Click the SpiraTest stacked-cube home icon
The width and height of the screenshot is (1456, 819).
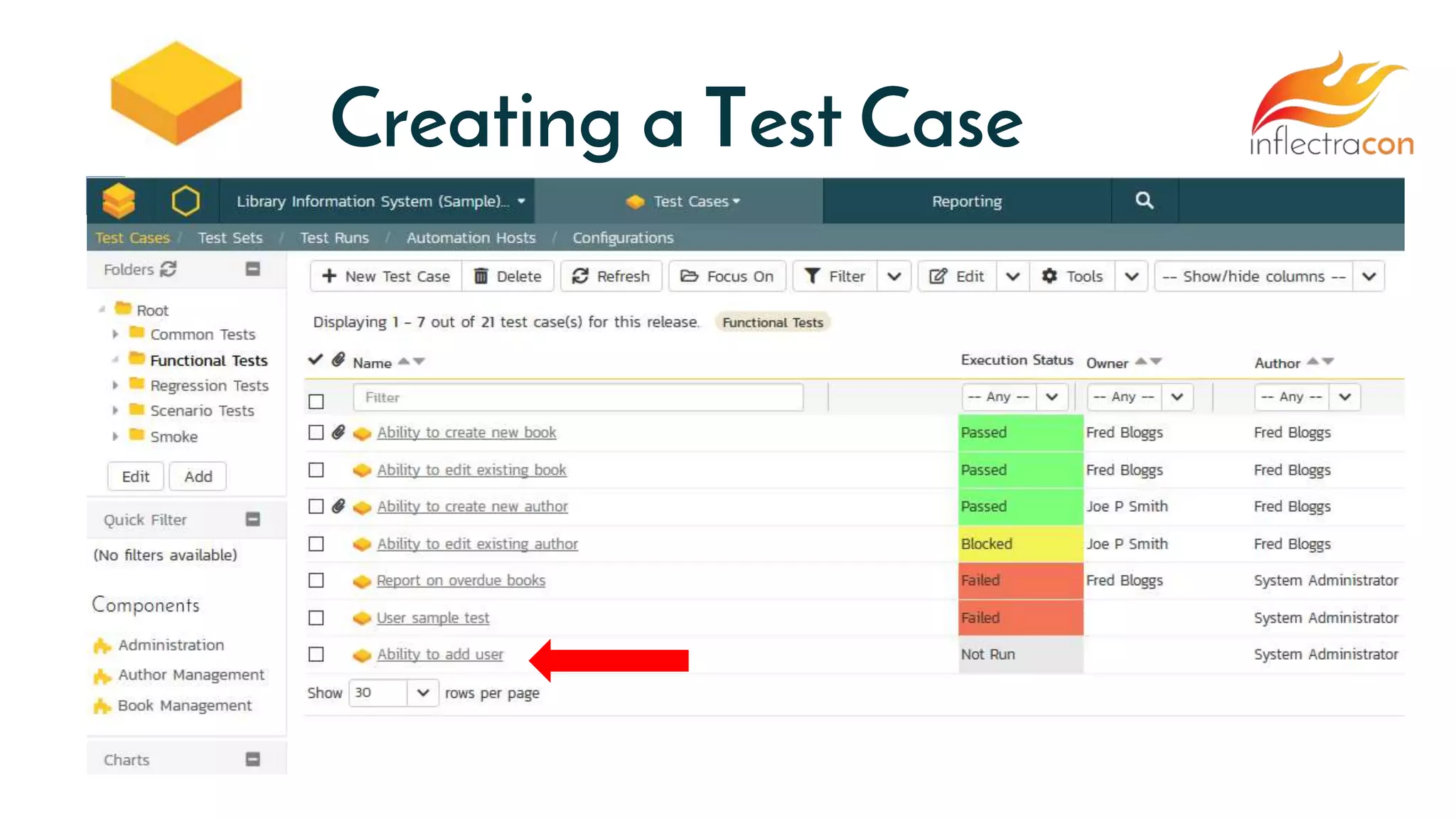(x=118, y=200)
